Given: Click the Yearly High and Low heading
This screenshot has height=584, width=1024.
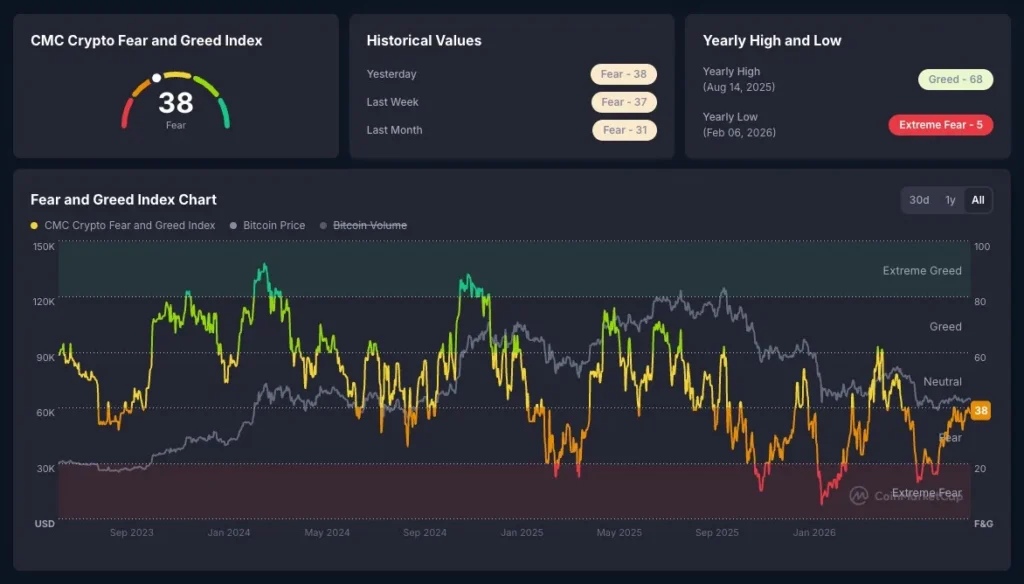Looking at the screenshot, I should 772,41.
